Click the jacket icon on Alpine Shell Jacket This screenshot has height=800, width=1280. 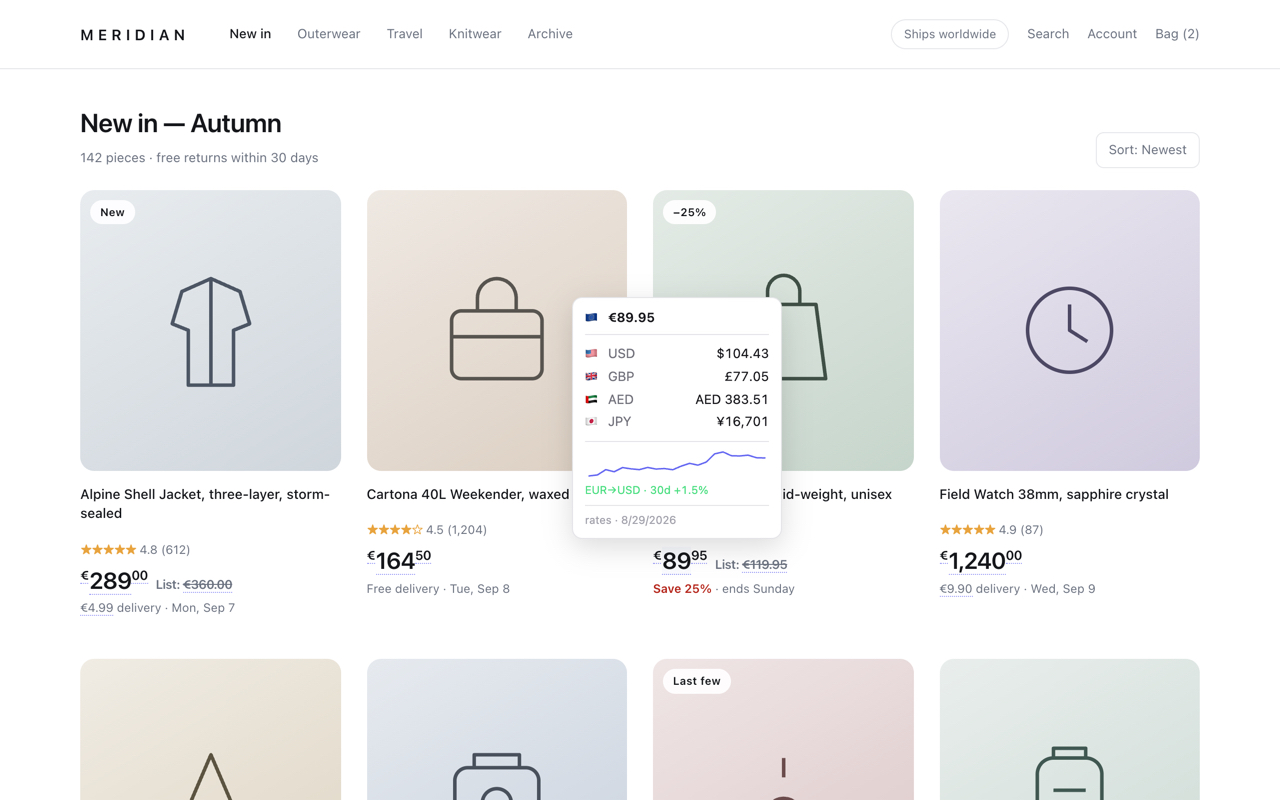pos(210,331)
